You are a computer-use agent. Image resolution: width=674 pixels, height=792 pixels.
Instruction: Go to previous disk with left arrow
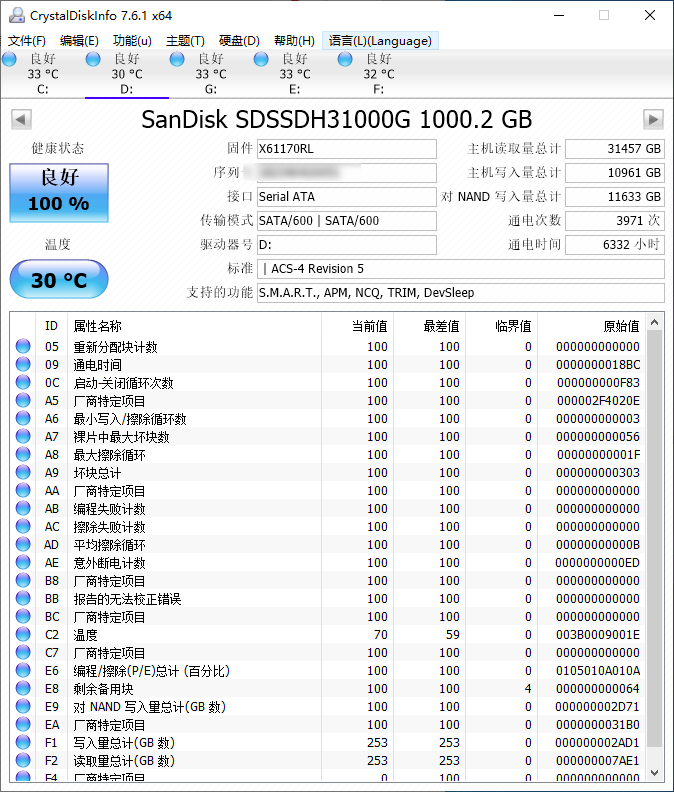coord(21,120)
